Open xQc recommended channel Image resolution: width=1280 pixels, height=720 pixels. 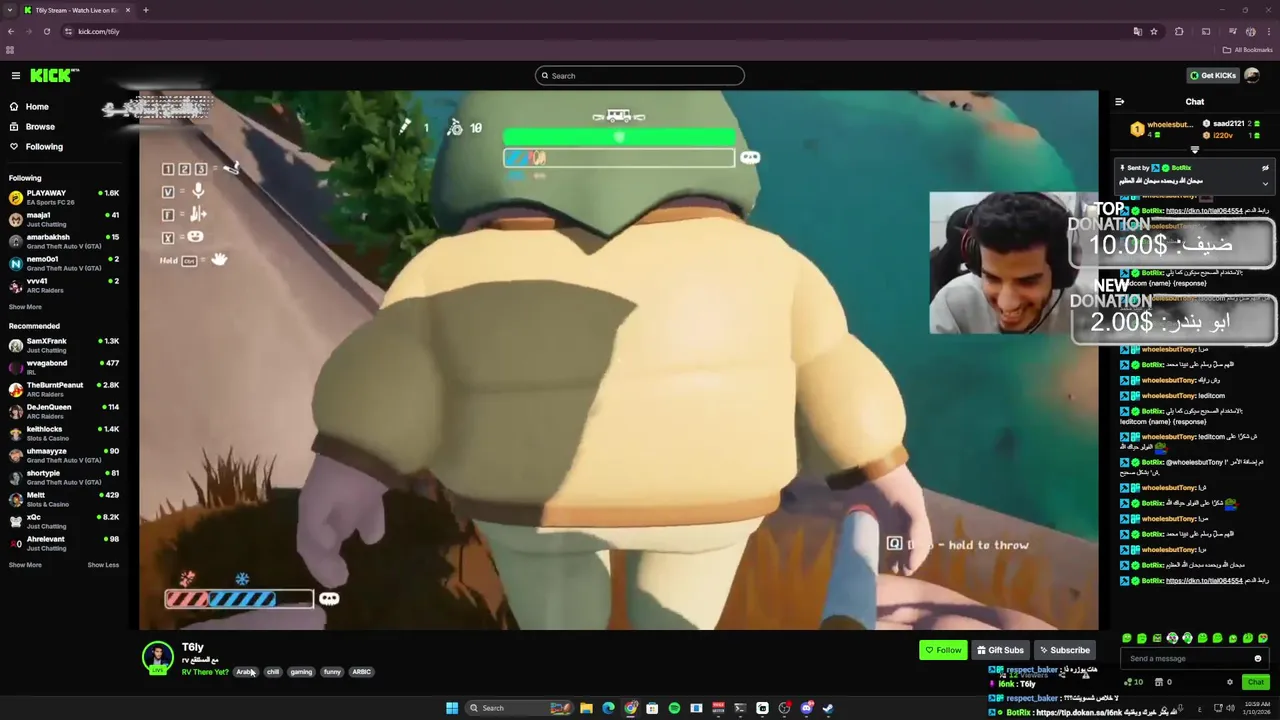click(x=63, y=521)
